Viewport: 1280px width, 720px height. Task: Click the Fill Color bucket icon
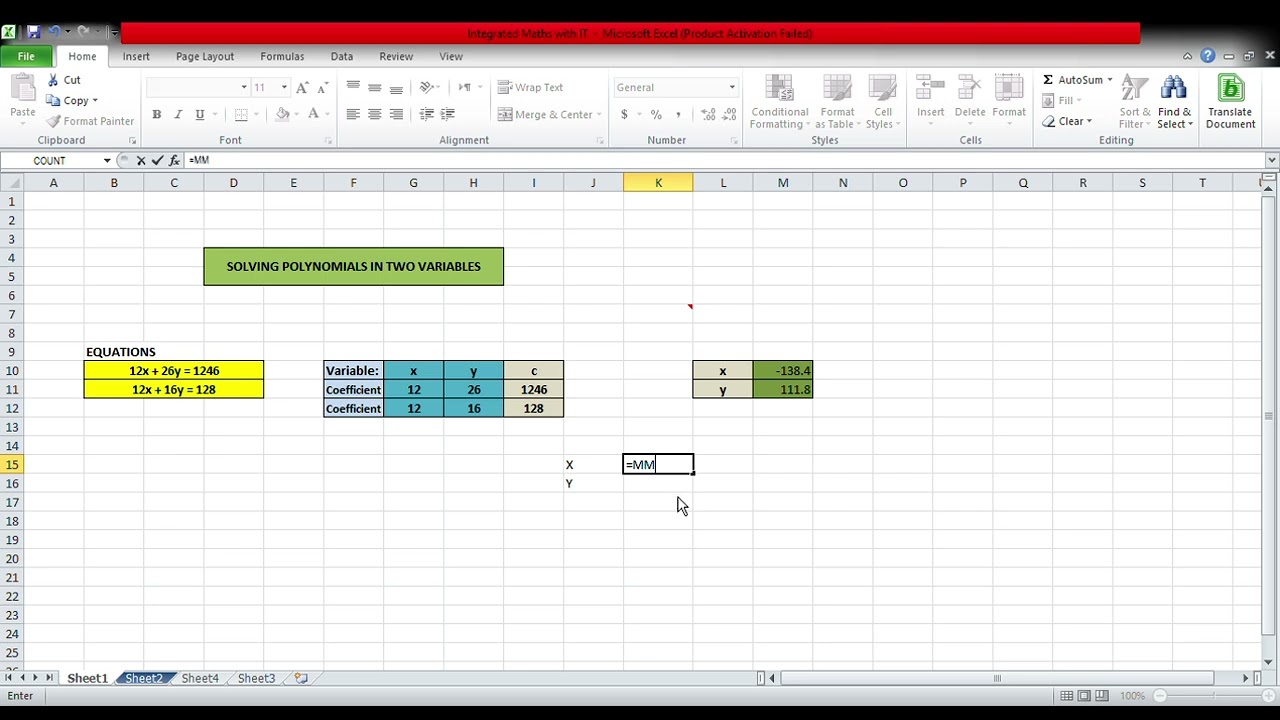[282, 114]
